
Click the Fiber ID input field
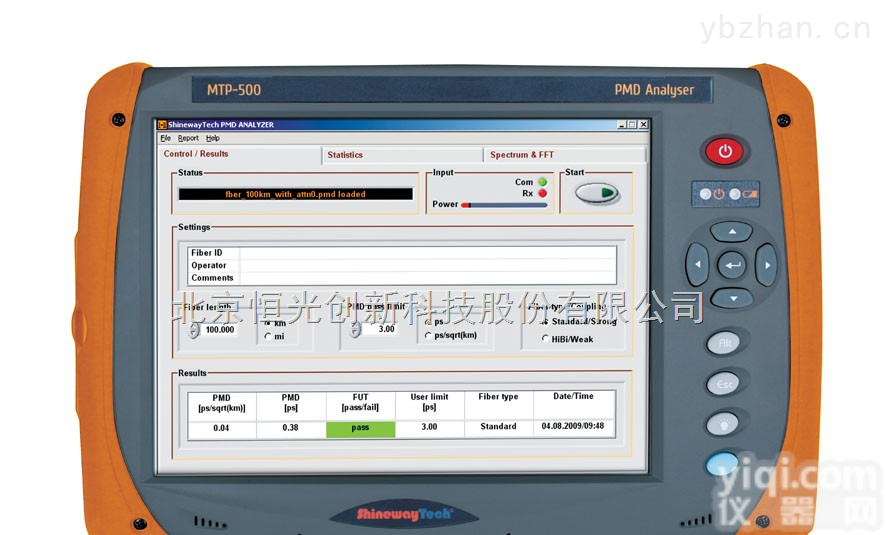tap(428, 253)
